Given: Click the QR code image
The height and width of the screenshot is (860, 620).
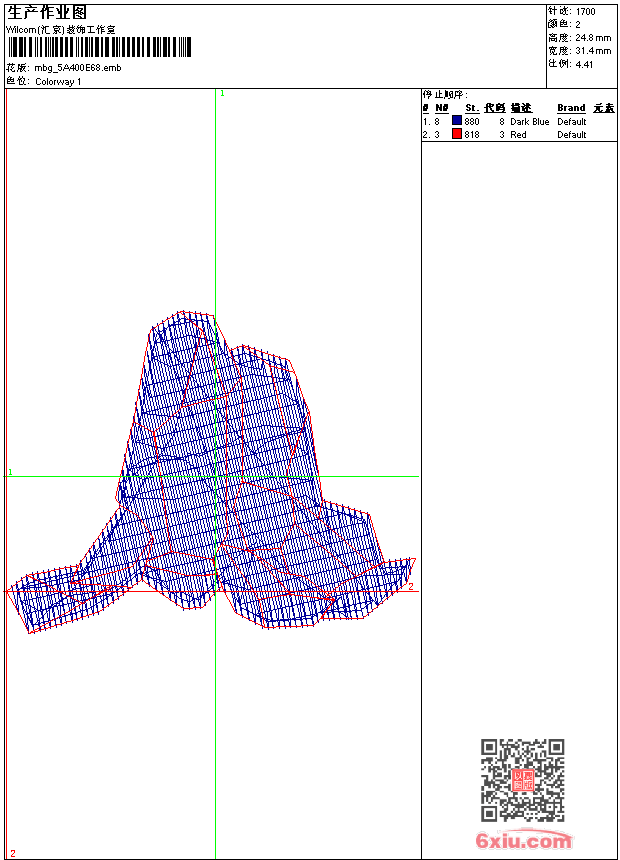Looking at the screenshot, I should (x=522, y=780).
